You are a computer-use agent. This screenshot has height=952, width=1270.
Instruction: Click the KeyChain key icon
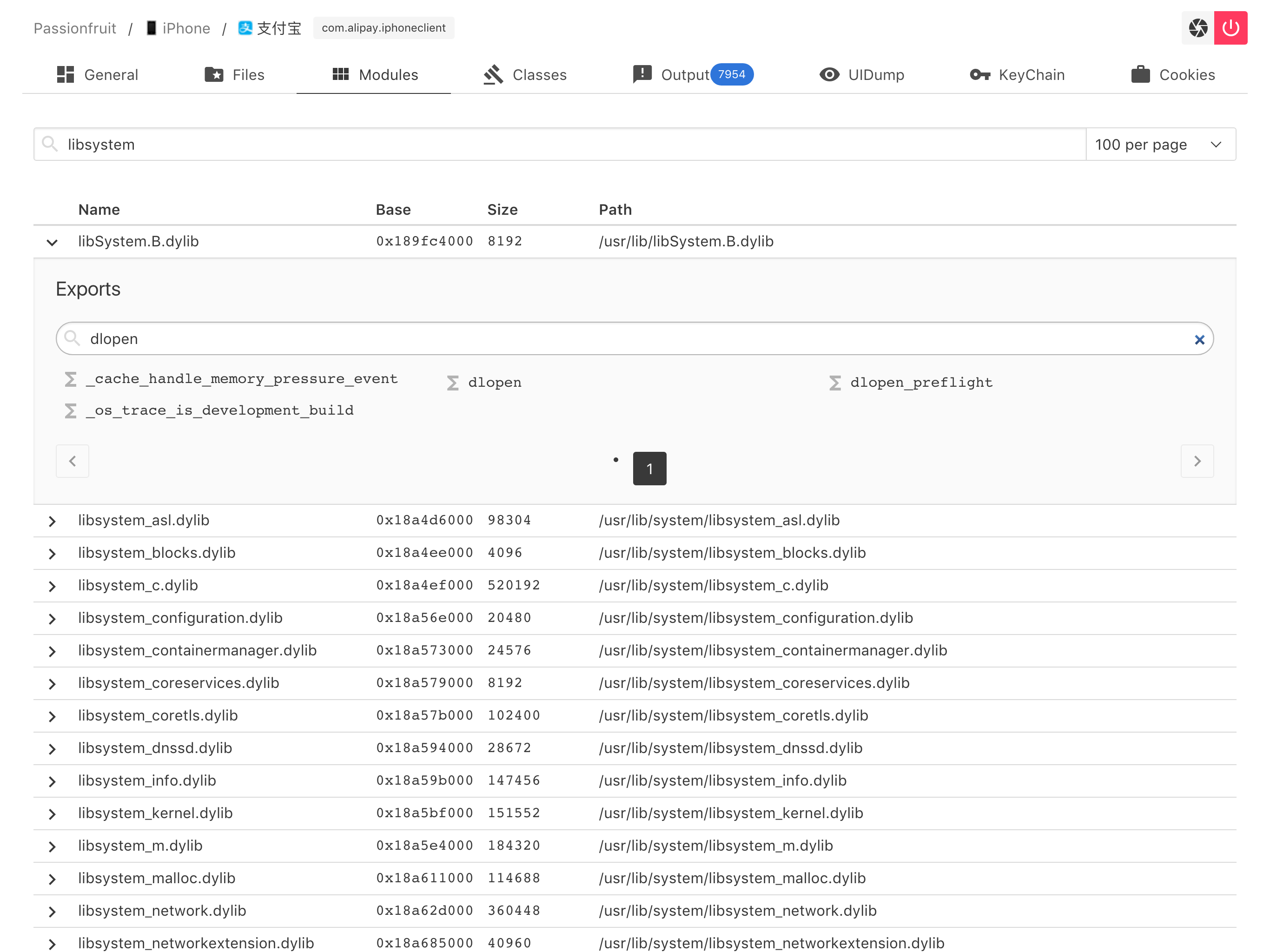tap(979, 75)
